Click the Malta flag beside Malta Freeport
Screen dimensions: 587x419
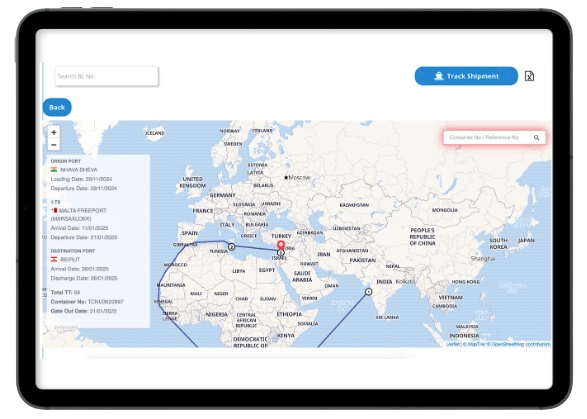coord(54,210)
